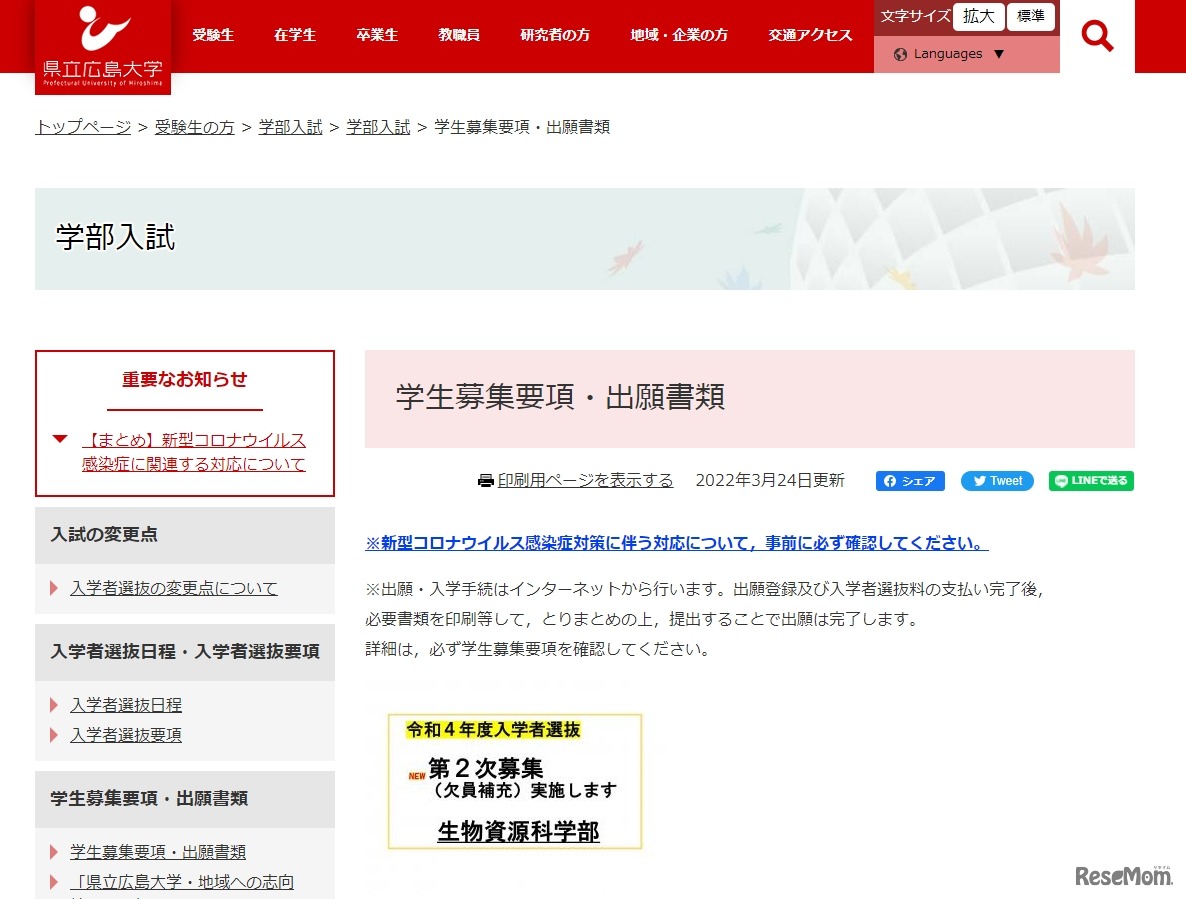The image size is (1186, 899).
Task: Open the Languages dropdown
Action: (x=948, y=54)
